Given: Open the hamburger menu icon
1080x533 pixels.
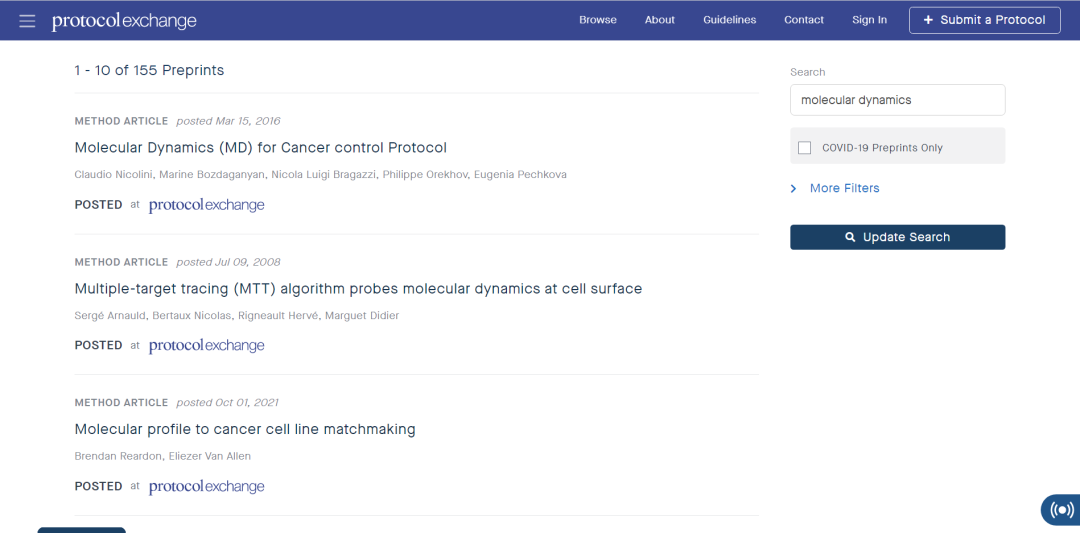Looking at the screenshot, I should pyautogui.click(x=27, y=21).
